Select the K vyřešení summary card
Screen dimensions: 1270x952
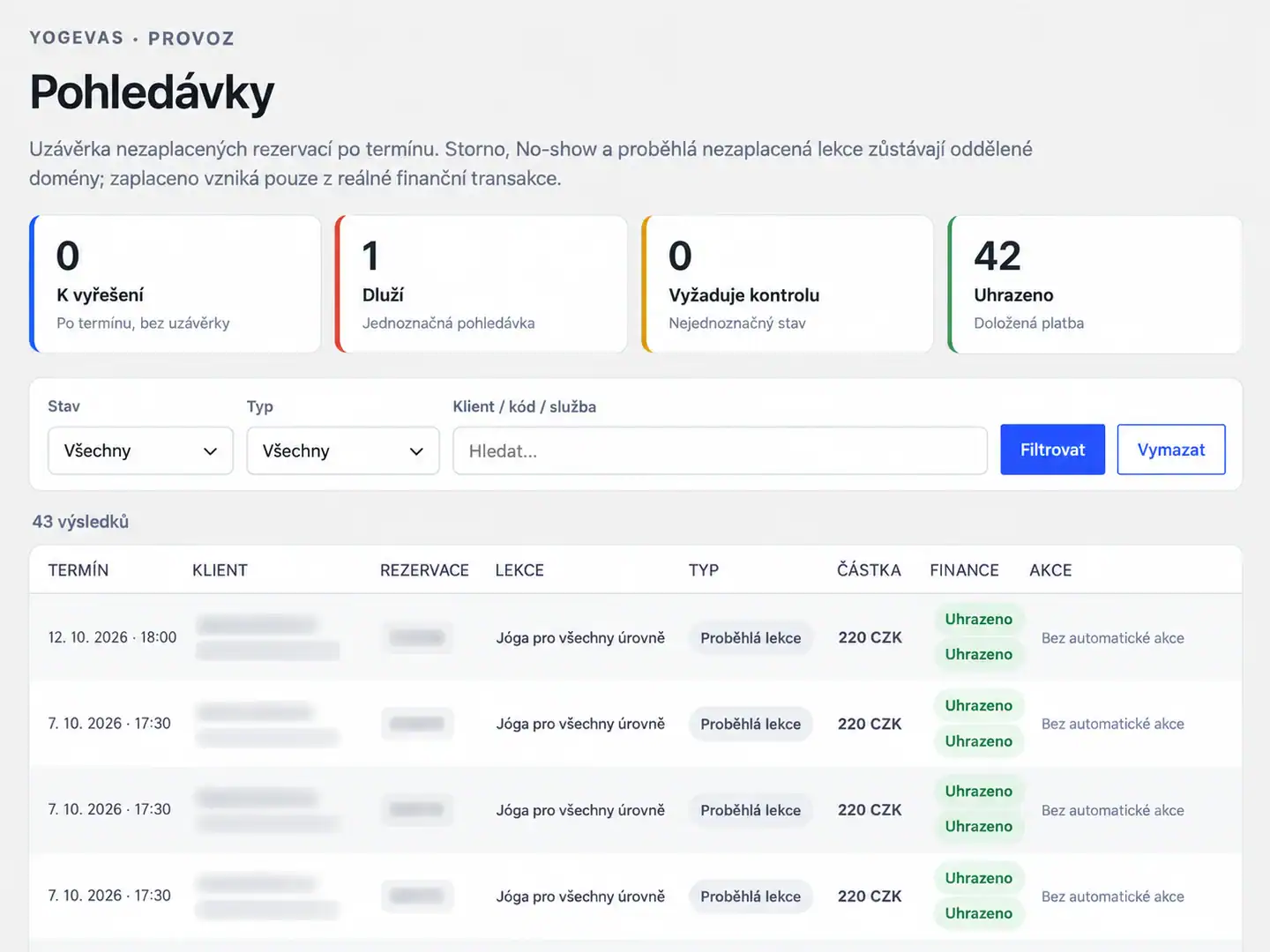click(x=176, y=284)
